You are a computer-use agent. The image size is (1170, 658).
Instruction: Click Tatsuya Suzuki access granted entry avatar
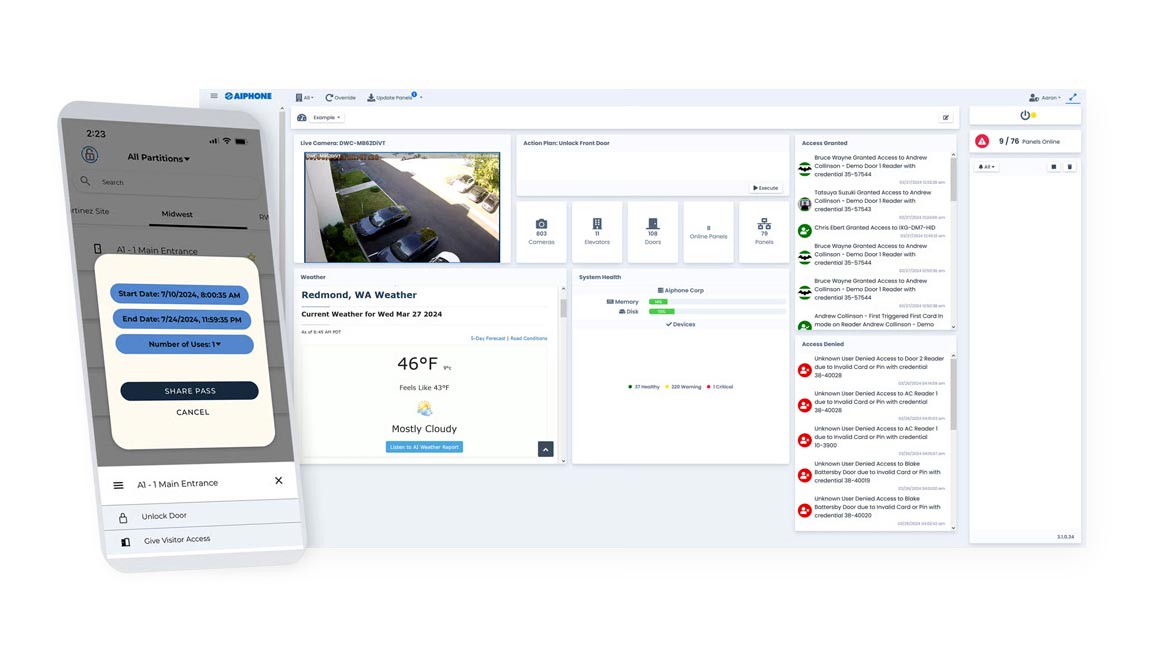coord(804,204)
